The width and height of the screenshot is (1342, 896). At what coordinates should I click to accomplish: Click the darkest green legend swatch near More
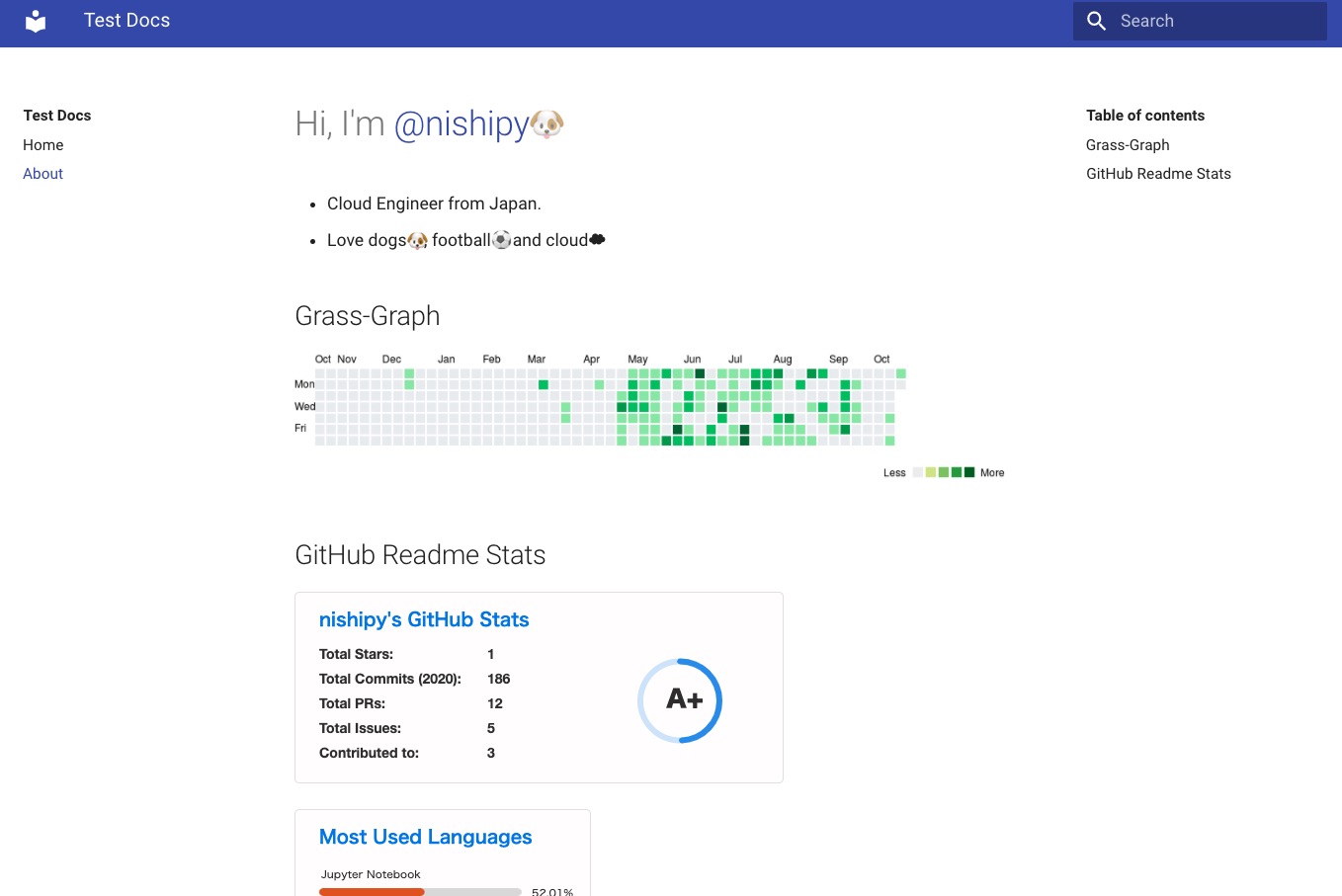969,472
